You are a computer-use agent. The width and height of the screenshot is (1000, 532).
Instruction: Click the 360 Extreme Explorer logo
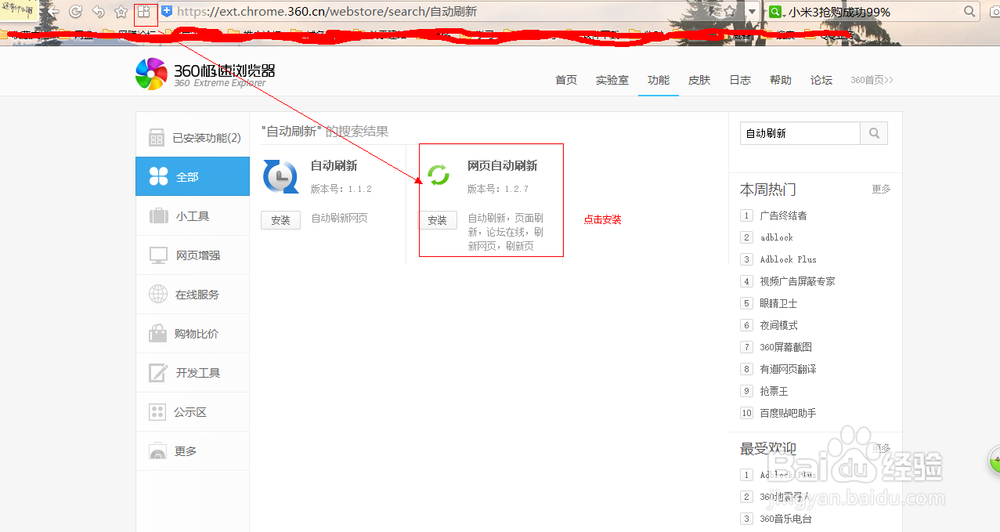click(205, 74)
